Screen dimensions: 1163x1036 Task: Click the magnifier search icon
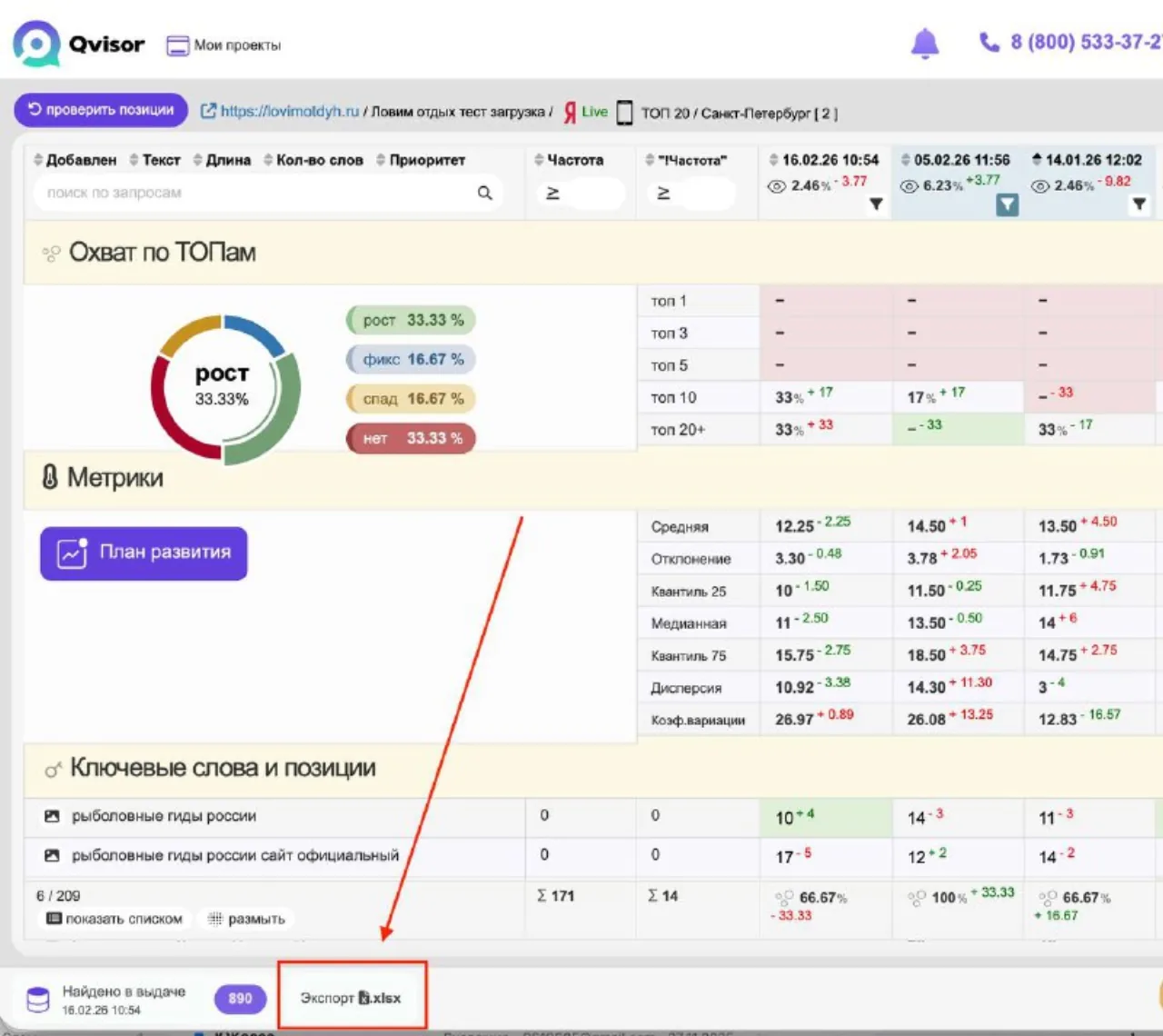(485, 193)
